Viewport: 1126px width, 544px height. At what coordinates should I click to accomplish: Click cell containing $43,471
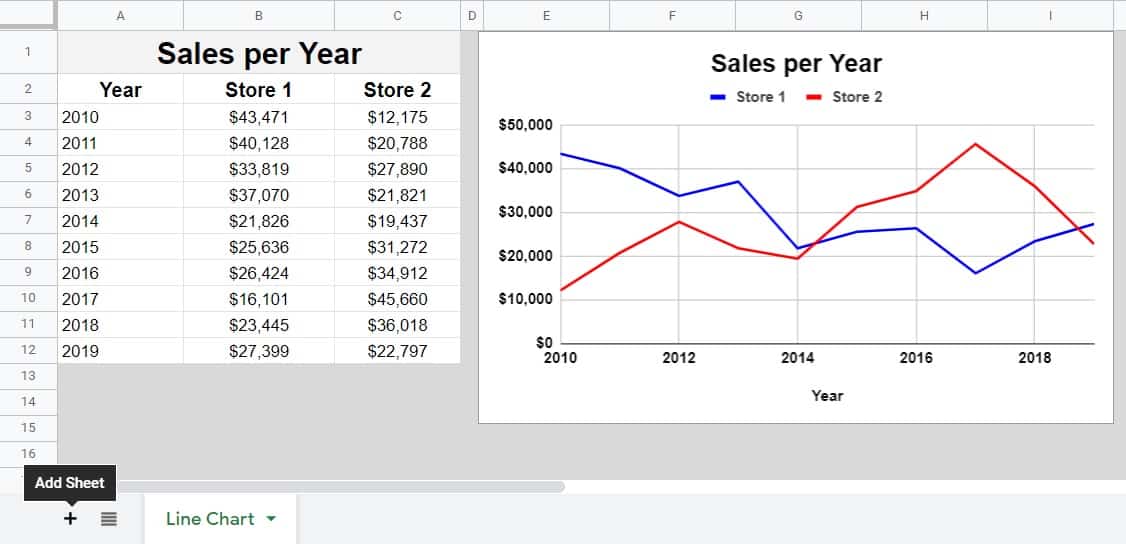coord(259,117)
